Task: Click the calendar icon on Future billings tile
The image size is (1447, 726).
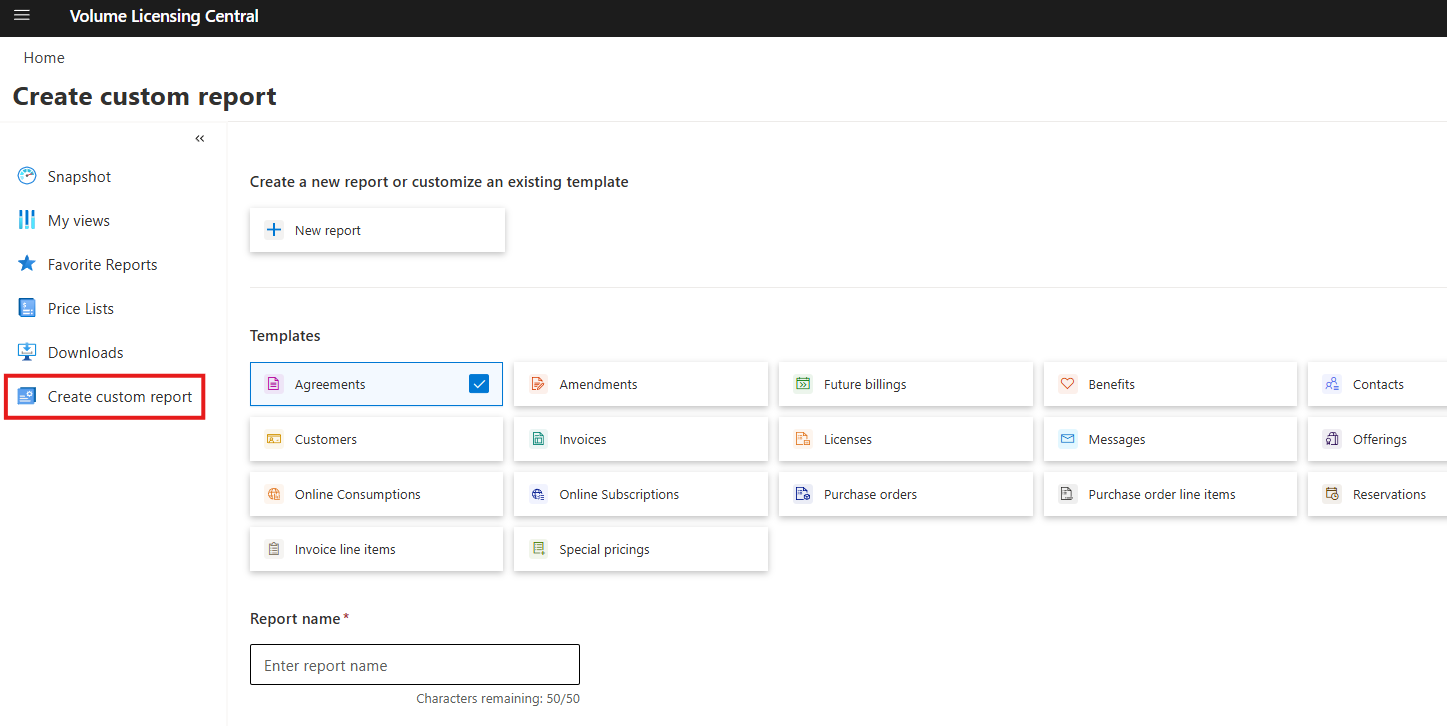Action: coord(803,383)
